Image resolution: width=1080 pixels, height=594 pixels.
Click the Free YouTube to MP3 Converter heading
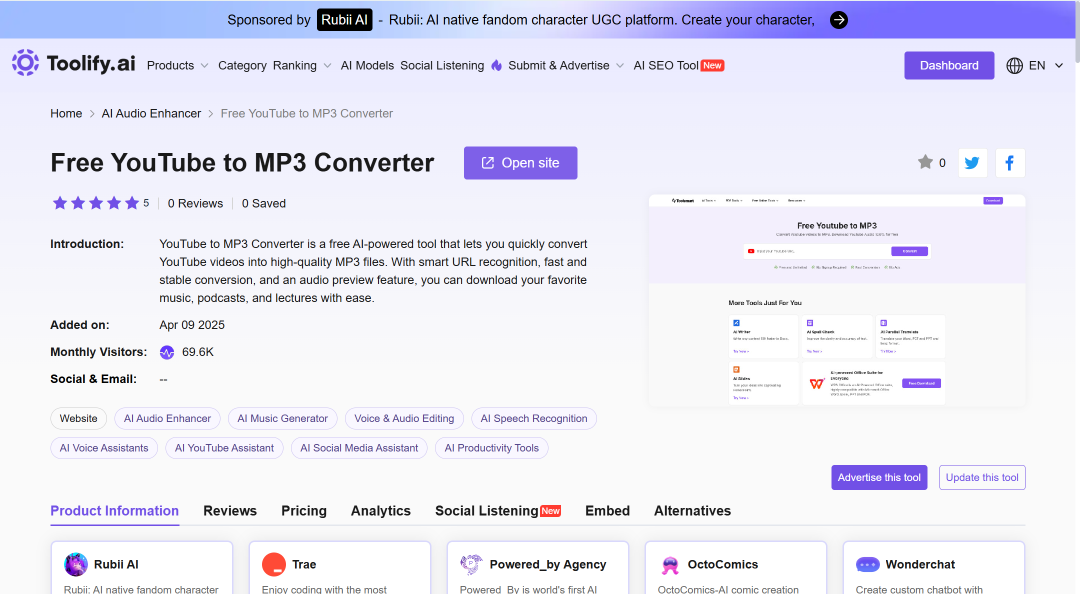coord(242,163)
